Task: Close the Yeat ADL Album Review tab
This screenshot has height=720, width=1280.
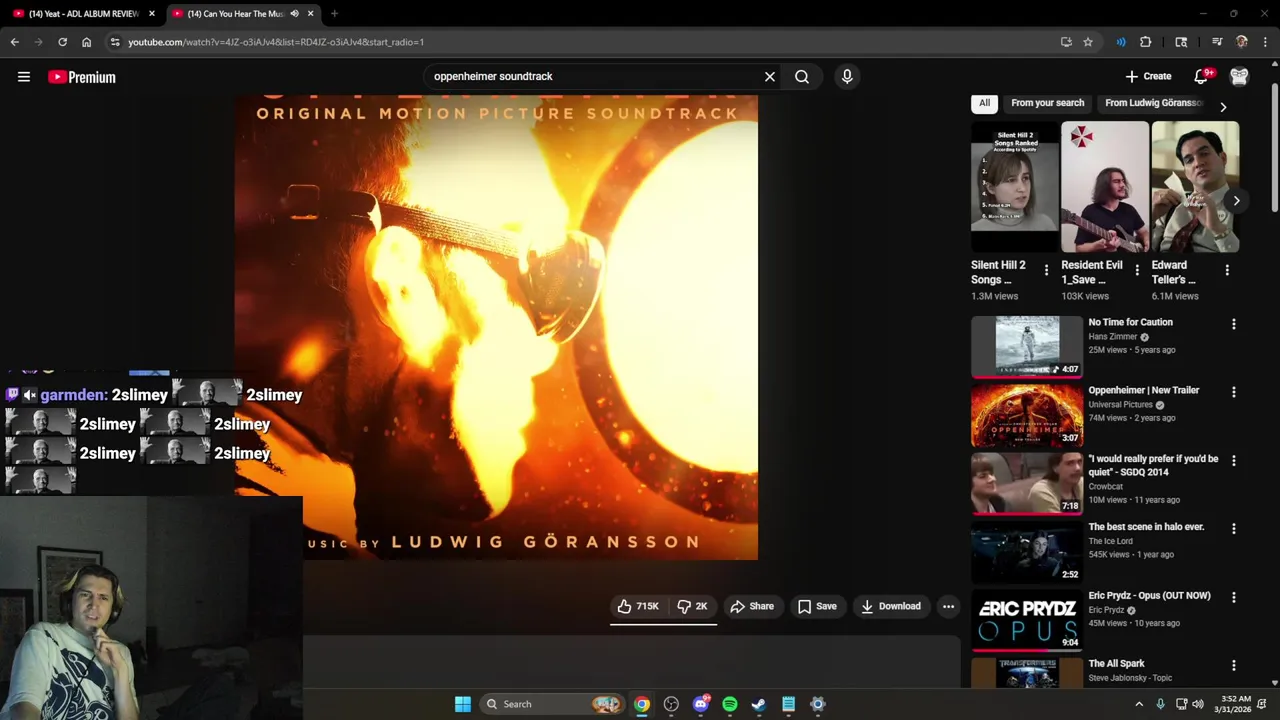Action: [152, 14]
